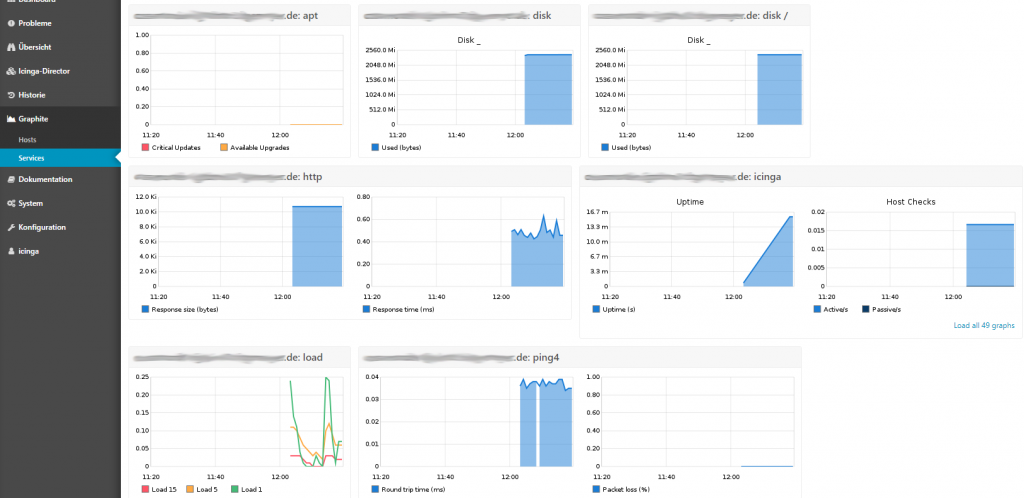Click the orange Available Upgrades legend swatch

pos(223,147)
